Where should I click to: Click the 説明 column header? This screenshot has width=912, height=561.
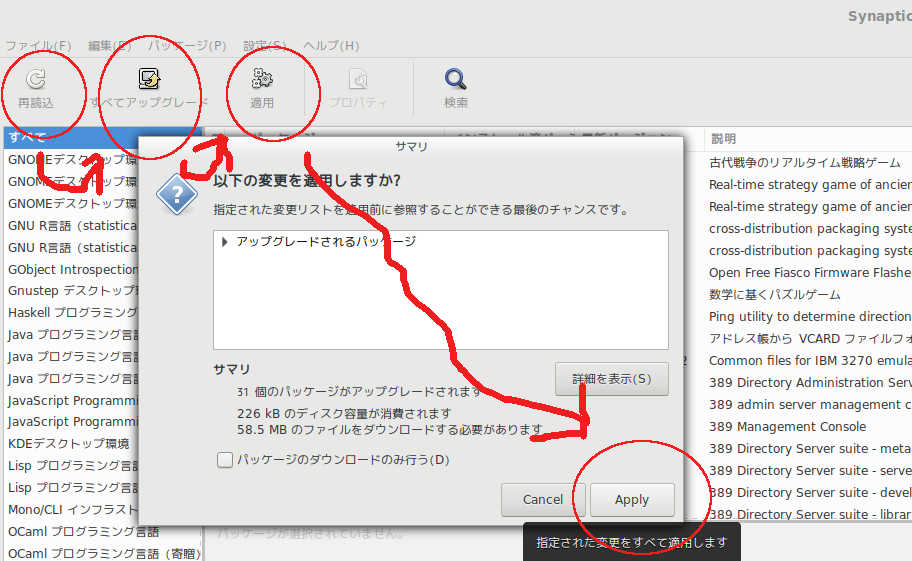[724, 138]
